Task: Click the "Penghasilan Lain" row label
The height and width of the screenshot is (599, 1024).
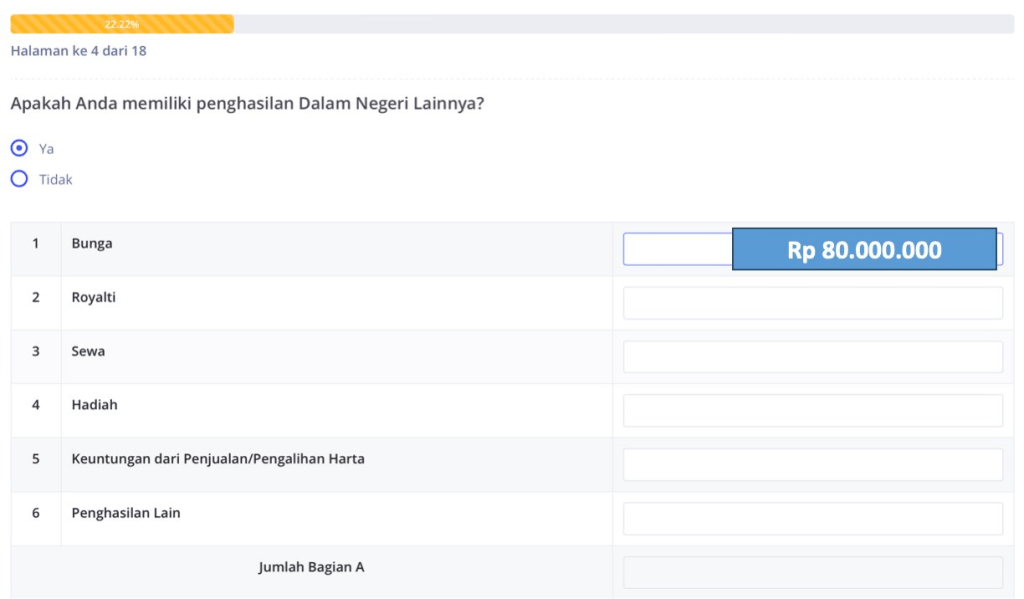Action: [x=126, y=514]
